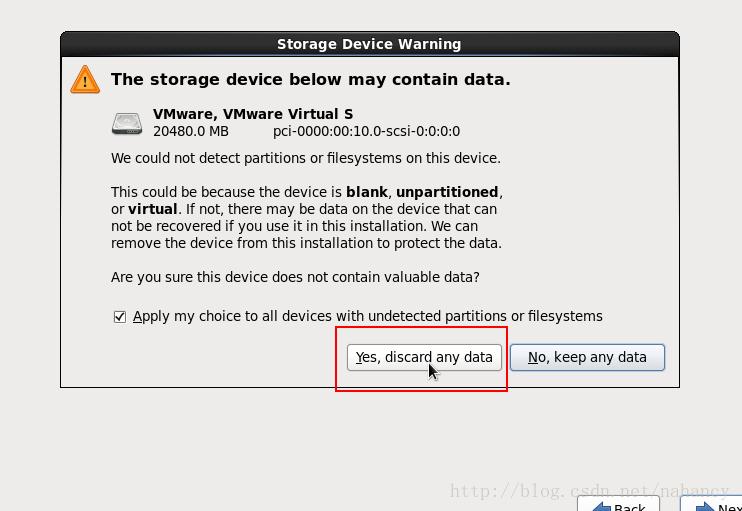This screenshot has height=511, width=742.
Task: Click the Storage Device Warning title bar
Action: (369, 44)
